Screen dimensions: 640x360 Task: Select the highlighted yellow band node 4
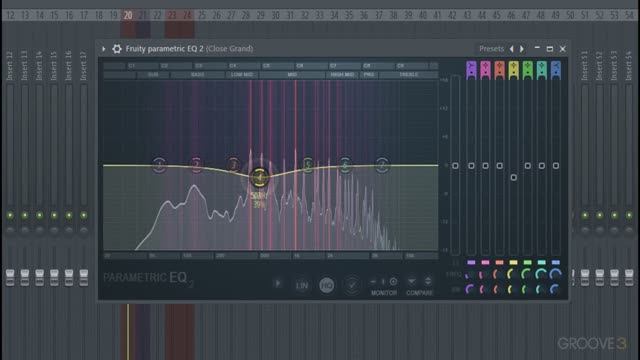point(259,177)
